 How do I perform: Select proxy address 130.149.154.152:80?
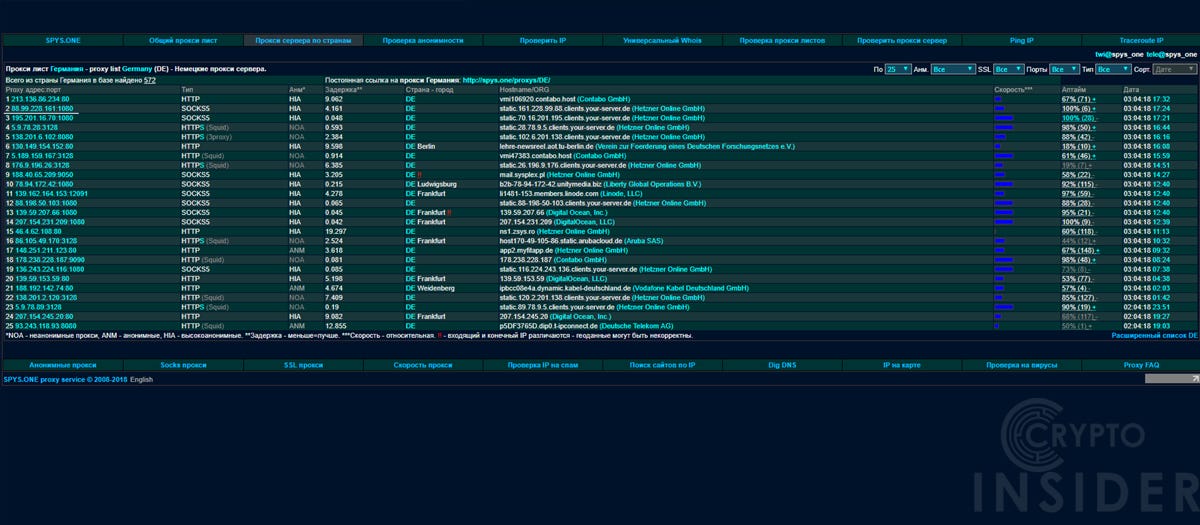[x=43, y=146]
